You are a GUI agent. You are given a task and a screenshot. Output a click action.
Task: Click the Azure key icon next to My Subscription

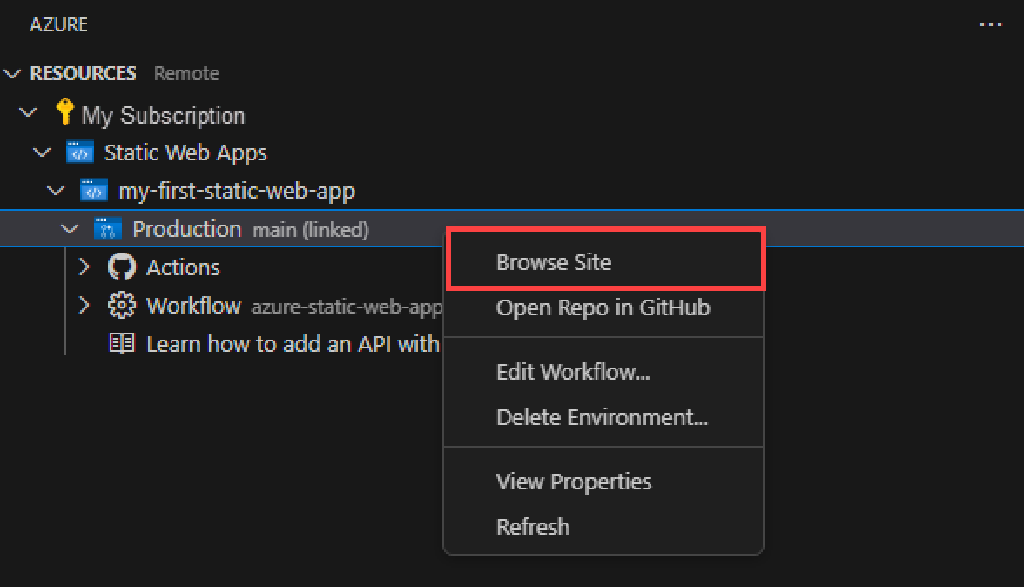click(x=65, y=113)
